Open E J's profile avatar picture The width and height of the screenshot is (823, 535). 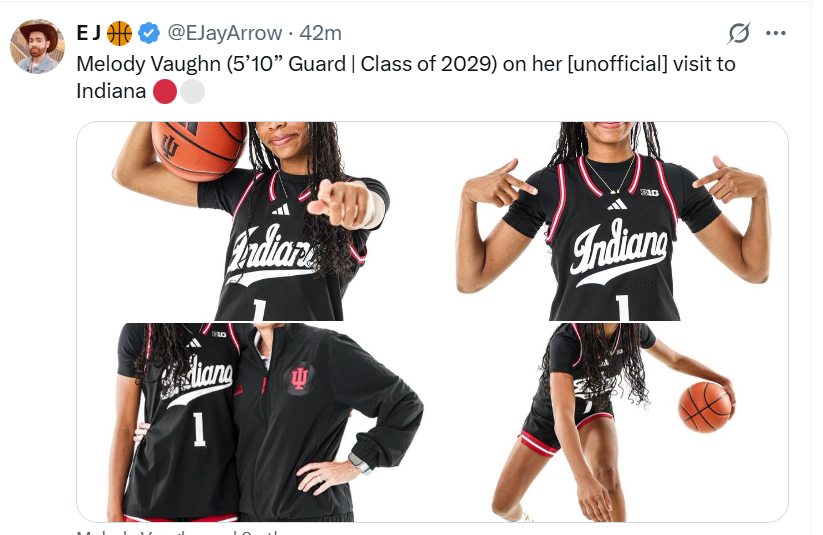point(37,47)
